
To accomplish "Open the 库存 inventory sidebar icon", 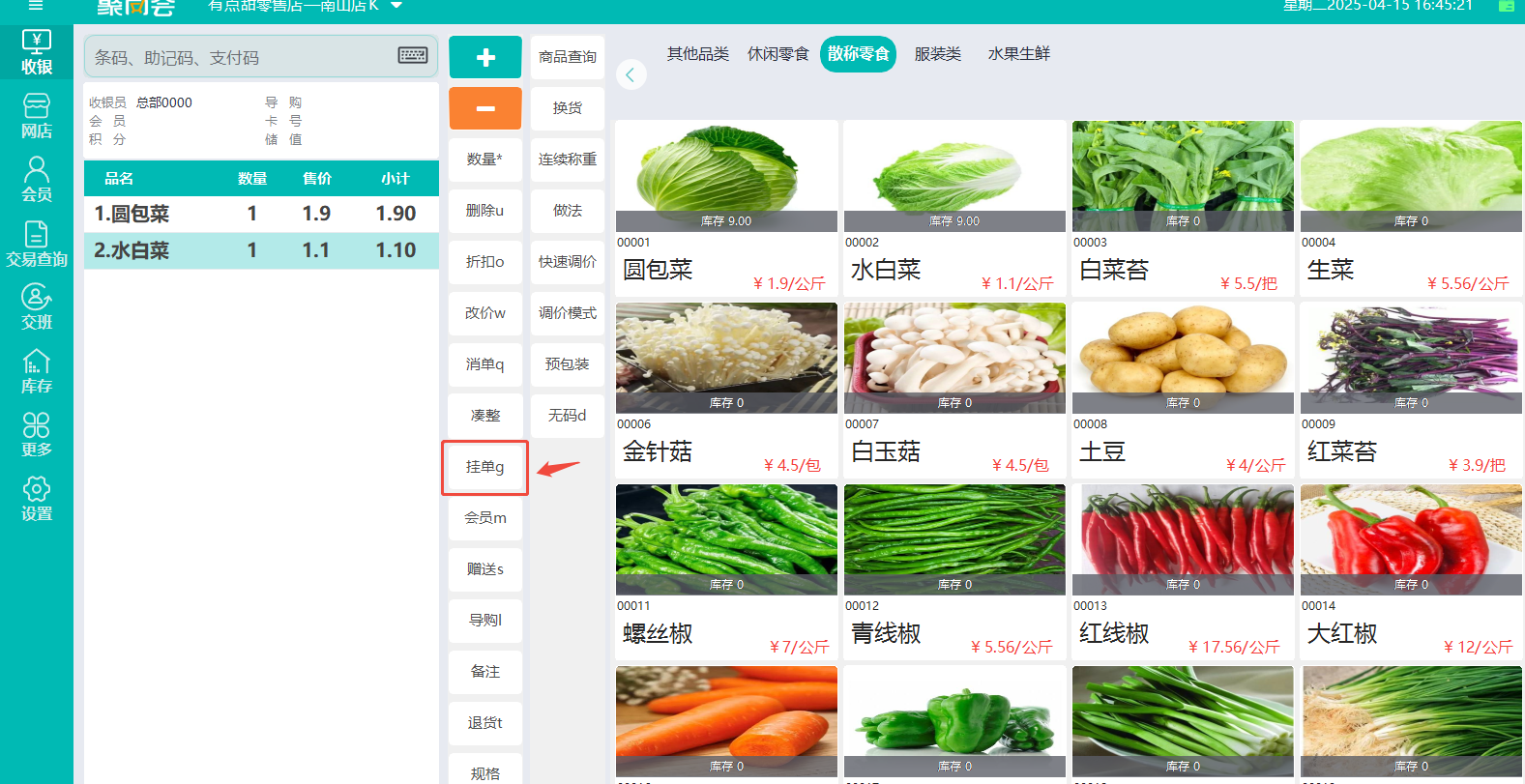I will click(x=37, y=371).
